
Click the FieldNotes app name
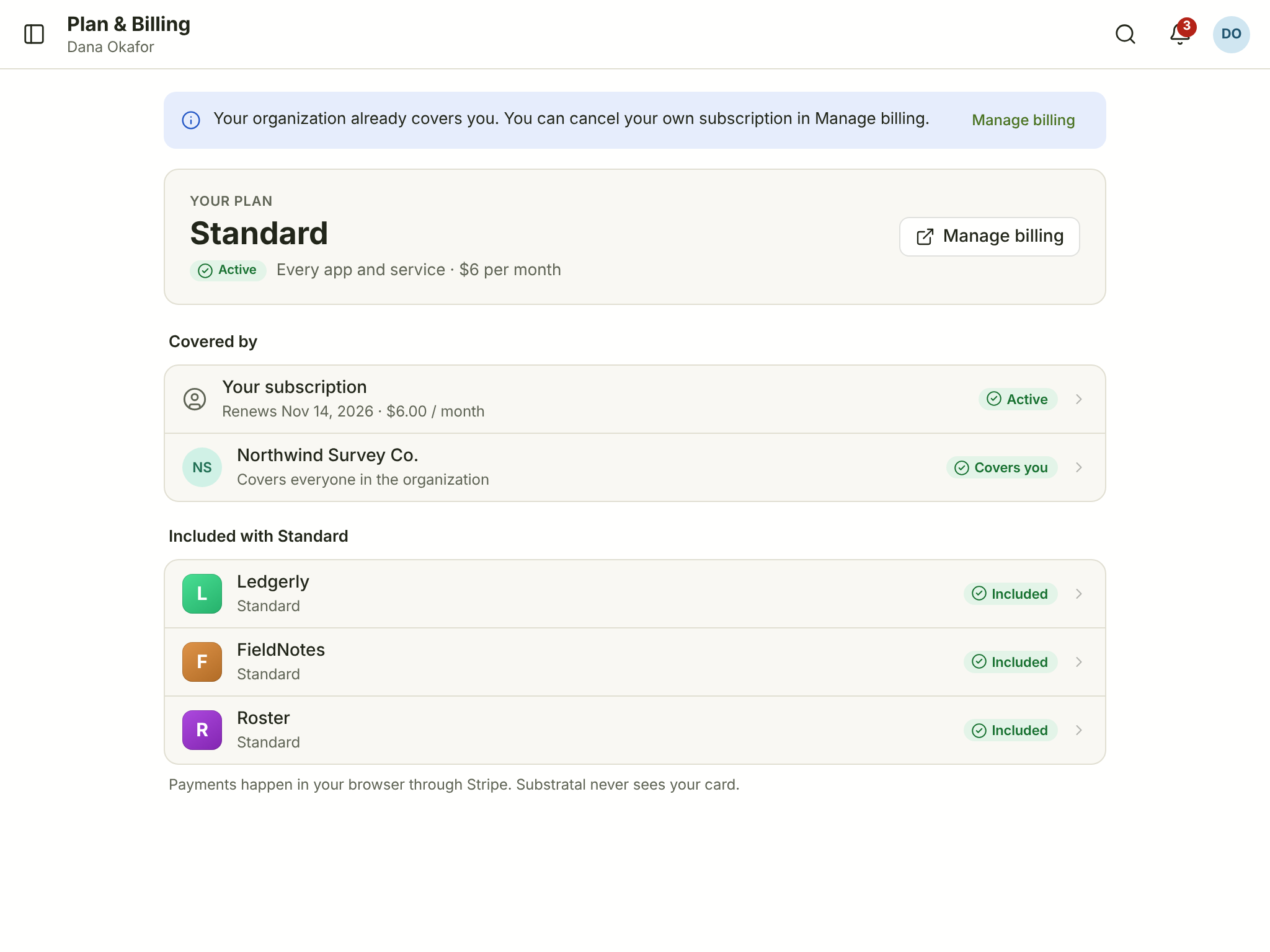tap(281, 650)
